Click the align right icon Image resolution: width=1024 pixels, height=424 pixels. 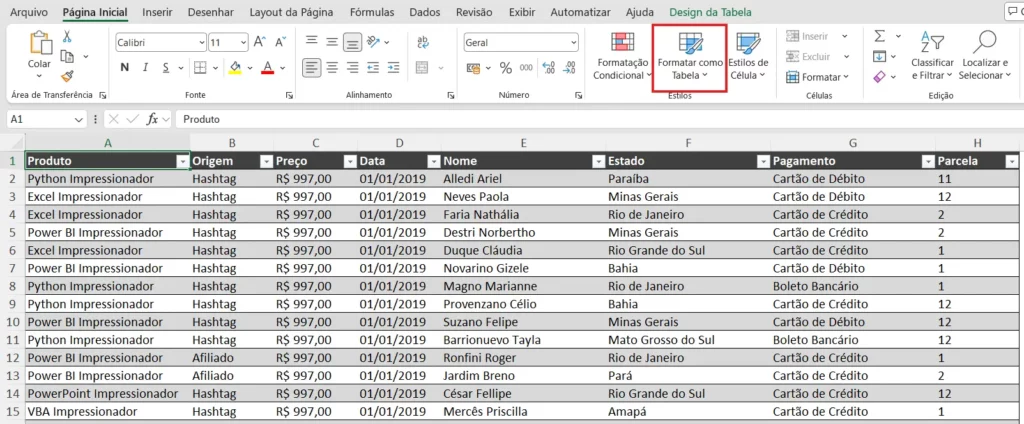(353, 67)
